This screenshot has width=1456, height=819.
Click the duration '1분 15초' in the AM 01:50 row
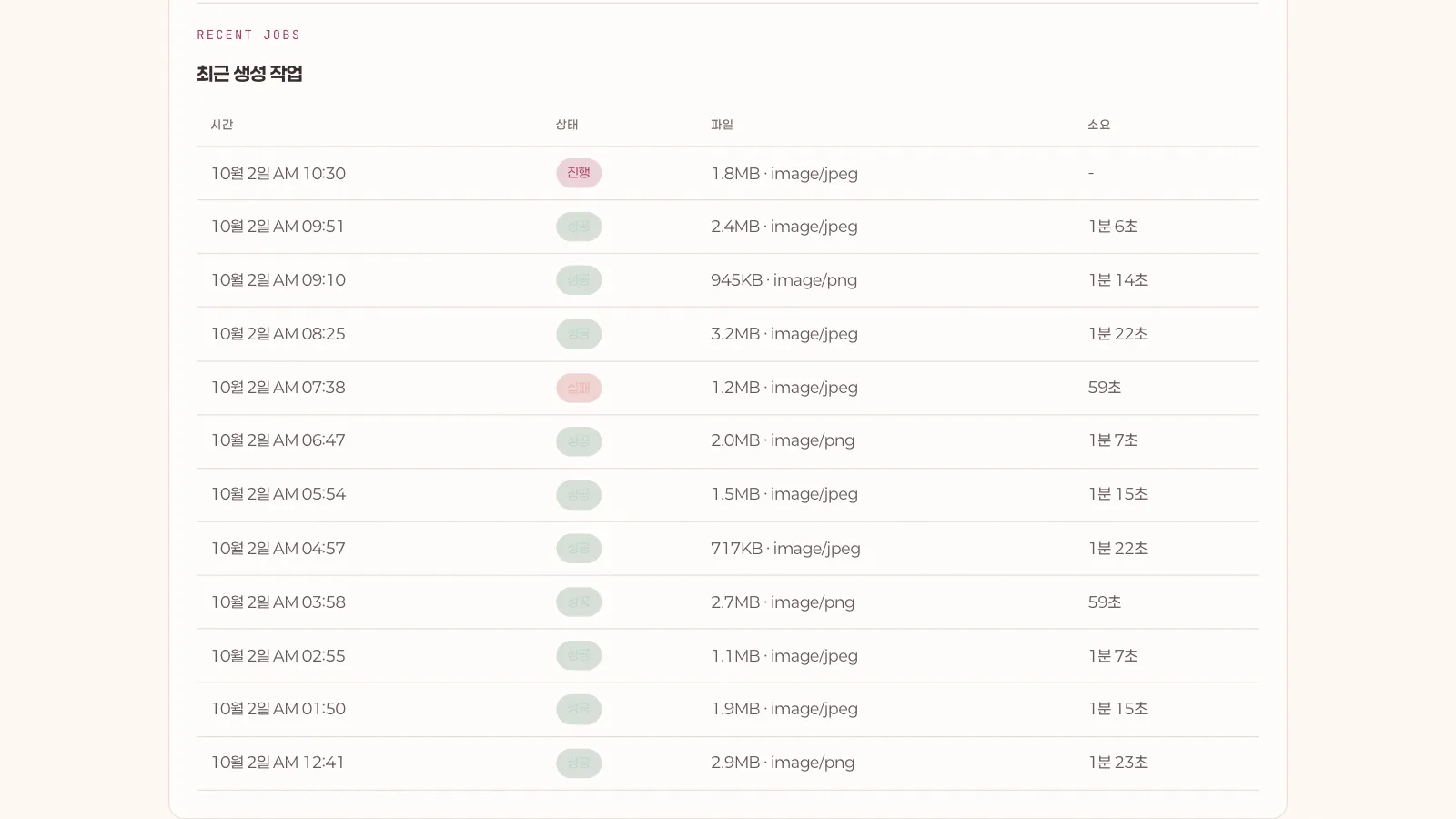[1117, 709]
